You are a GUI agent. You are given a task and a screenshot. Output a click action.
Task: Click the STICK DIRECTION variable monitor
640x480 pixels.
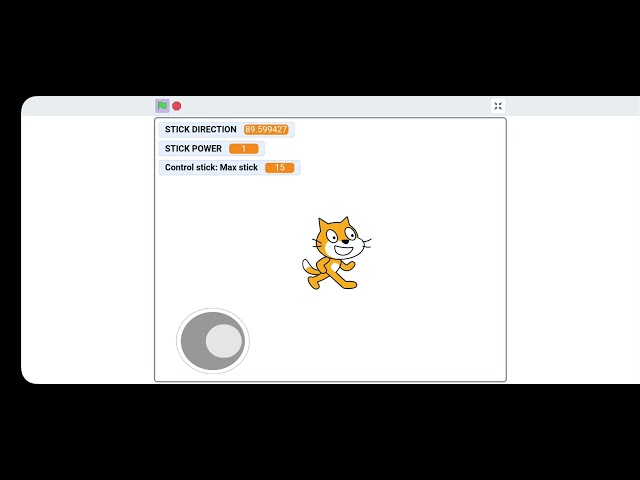click(227, 129)
